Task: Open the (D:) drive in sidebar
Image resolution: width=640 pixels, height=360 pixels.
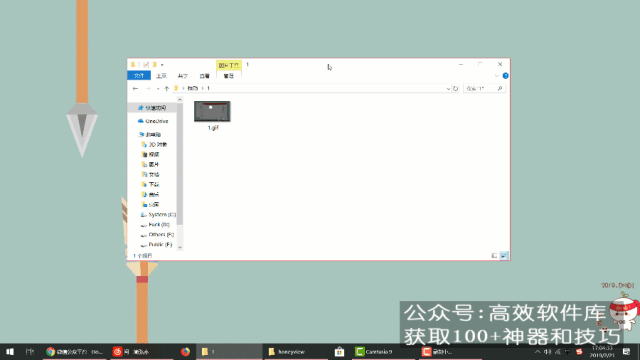Action: coord(155,225)
